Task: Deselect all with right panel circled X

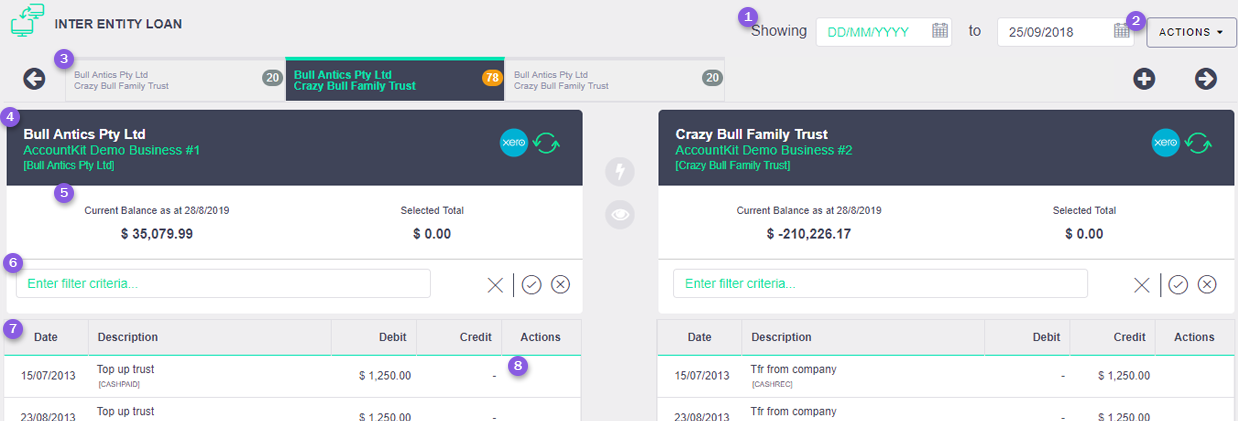Action: pyautogui.click(x=1207, y=285)
